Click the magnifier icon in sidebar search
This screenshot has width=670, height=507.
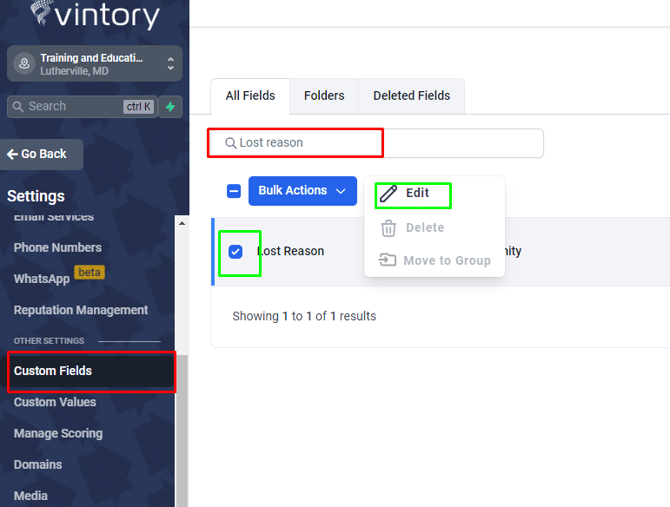17,106
